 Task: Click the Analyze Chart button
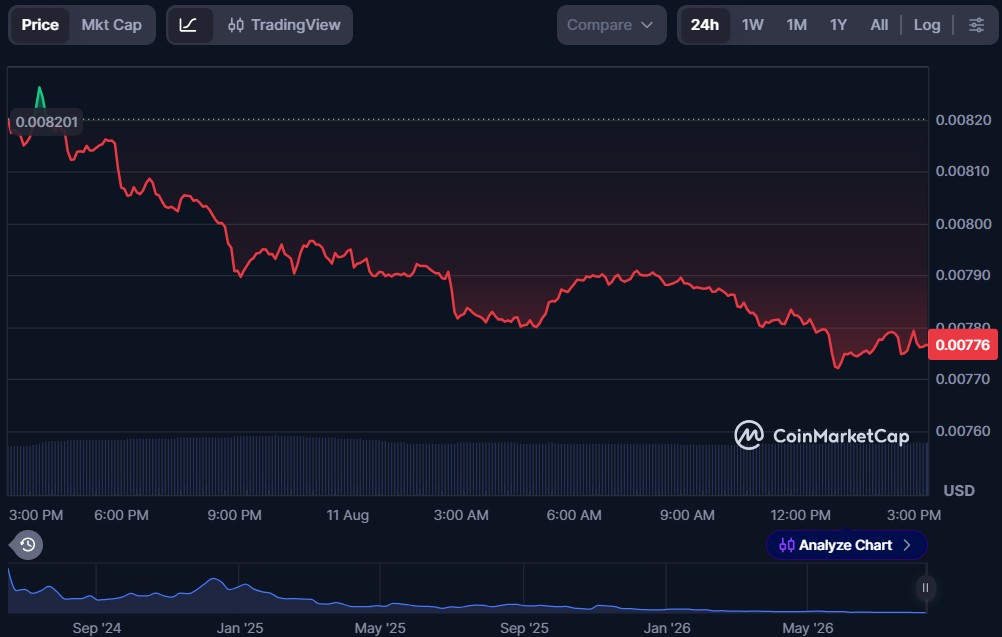tap(846, 545)
